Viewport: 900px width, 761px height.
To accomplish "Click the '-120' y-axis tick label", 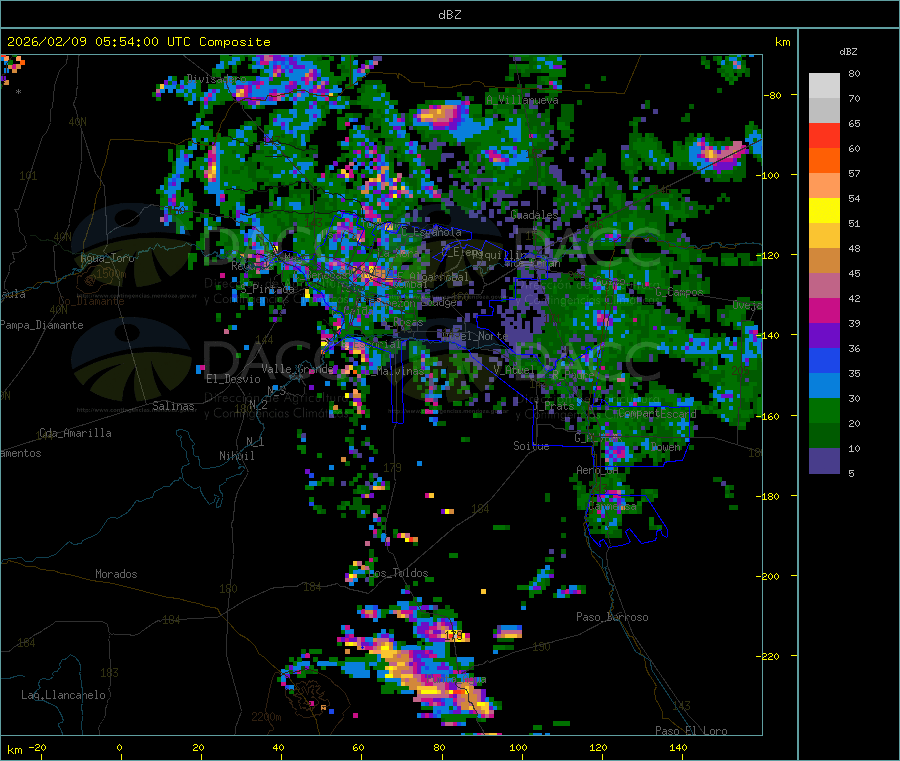I will 770,255.
